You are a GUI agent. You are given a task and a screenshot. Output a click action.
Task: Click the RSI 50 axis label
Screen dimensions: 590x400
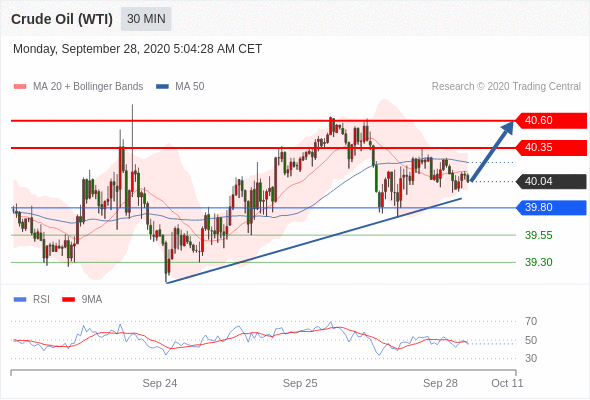531,340
